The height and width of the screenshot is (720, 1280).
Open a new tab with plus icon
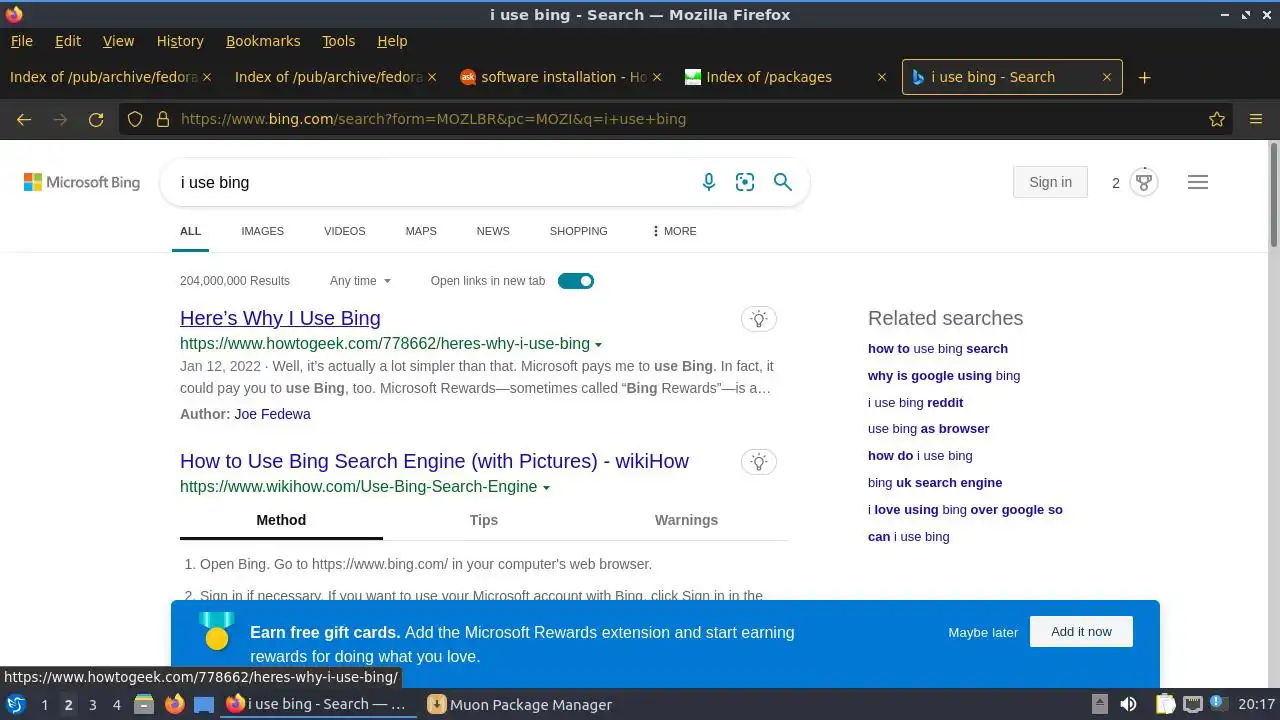(x=1145, y=77)
